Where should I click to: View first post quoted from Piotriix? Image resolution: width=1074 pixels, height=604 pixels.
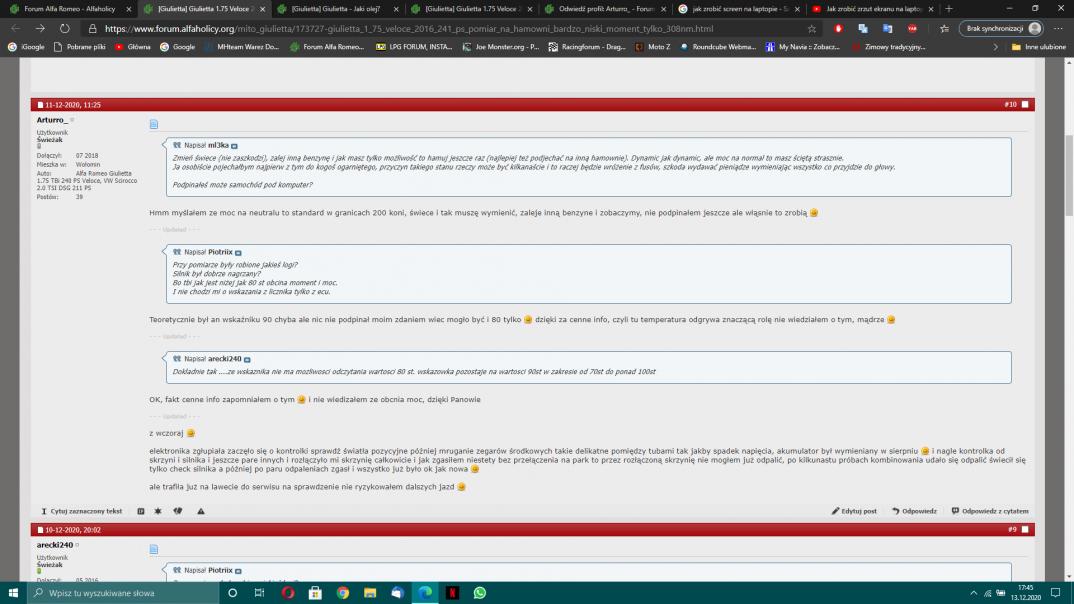point(238,253)
